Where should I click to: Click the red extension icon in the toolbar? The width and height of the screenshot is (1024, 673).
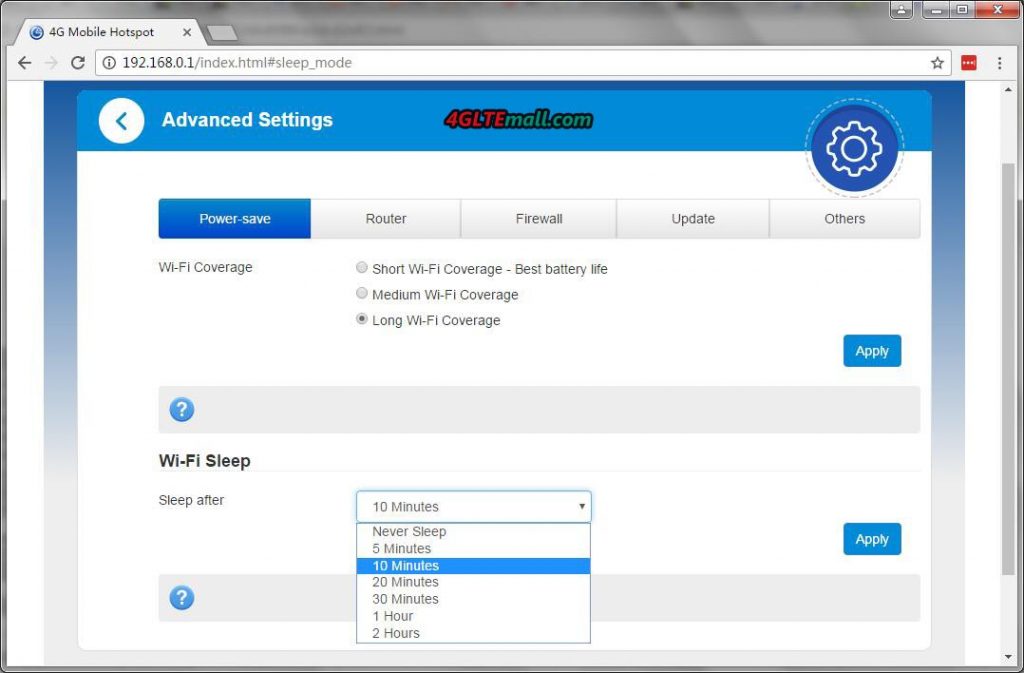968,63
